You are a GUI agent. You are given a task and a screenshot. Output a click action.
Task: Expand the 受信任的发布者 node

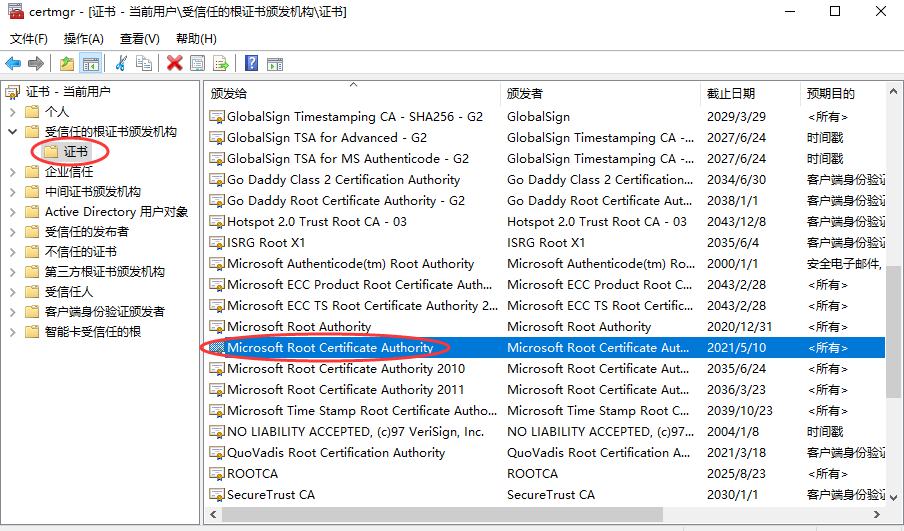click(13, 232)
